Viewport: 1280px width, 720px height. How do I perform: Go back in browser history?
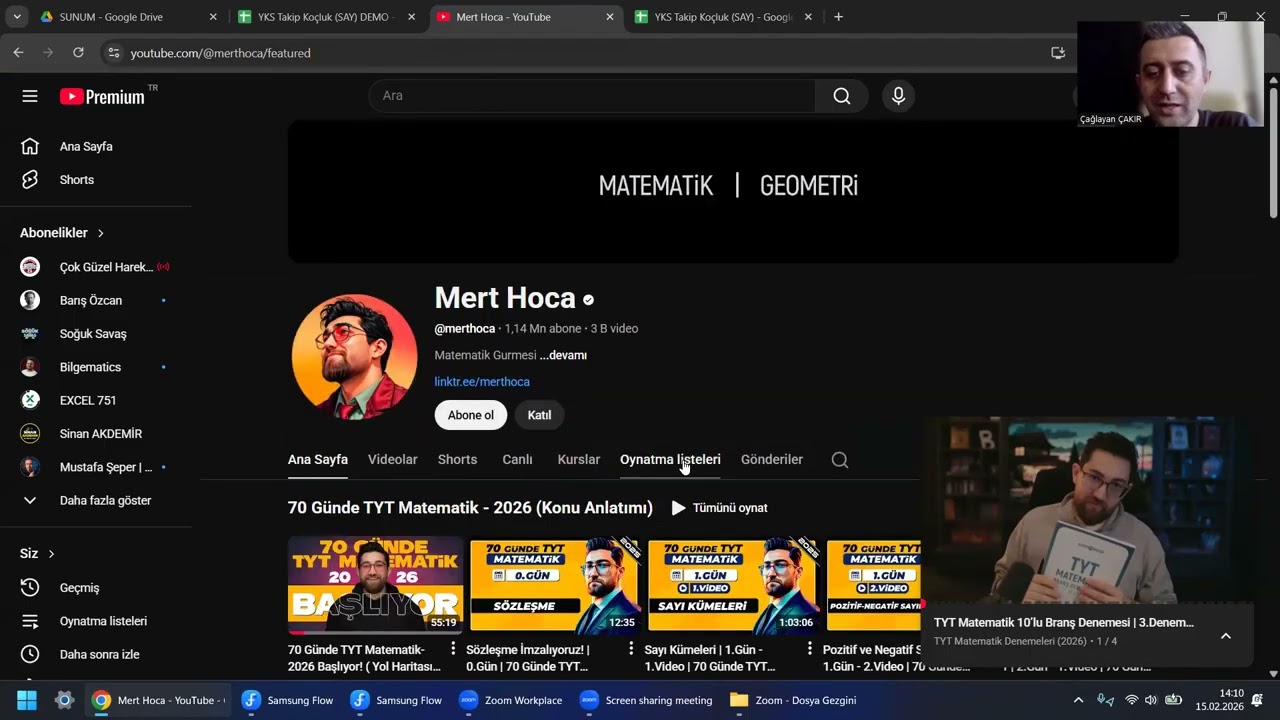18,53
